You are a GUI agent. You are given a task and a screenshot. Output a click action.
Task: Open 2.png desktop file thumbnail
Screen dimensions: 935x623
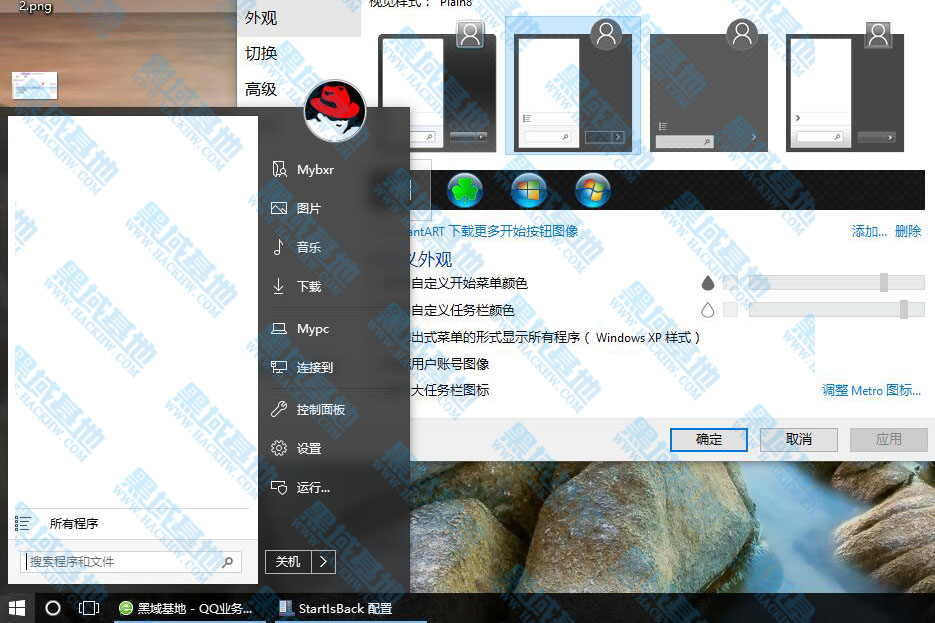click(x=35, y=85)
